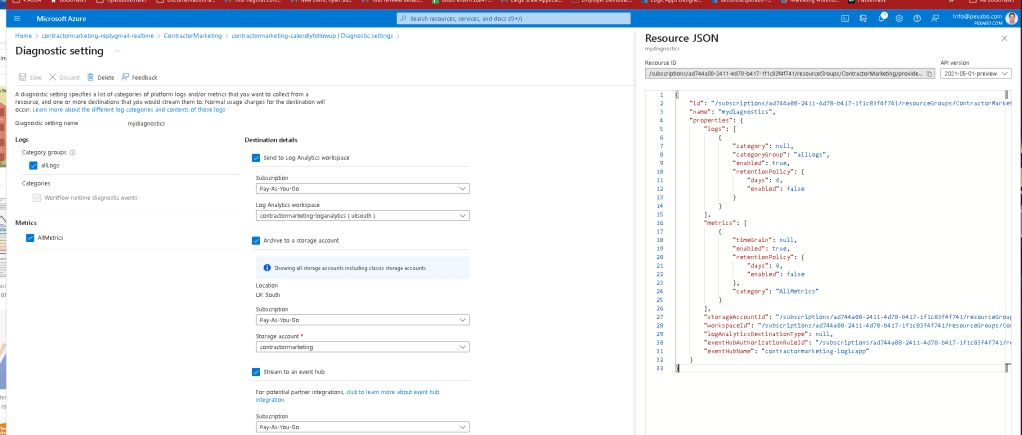Disable Send to Log Analytics workspace
The width and height of the screenshot is (1022, 435).
tap(256, 158)
